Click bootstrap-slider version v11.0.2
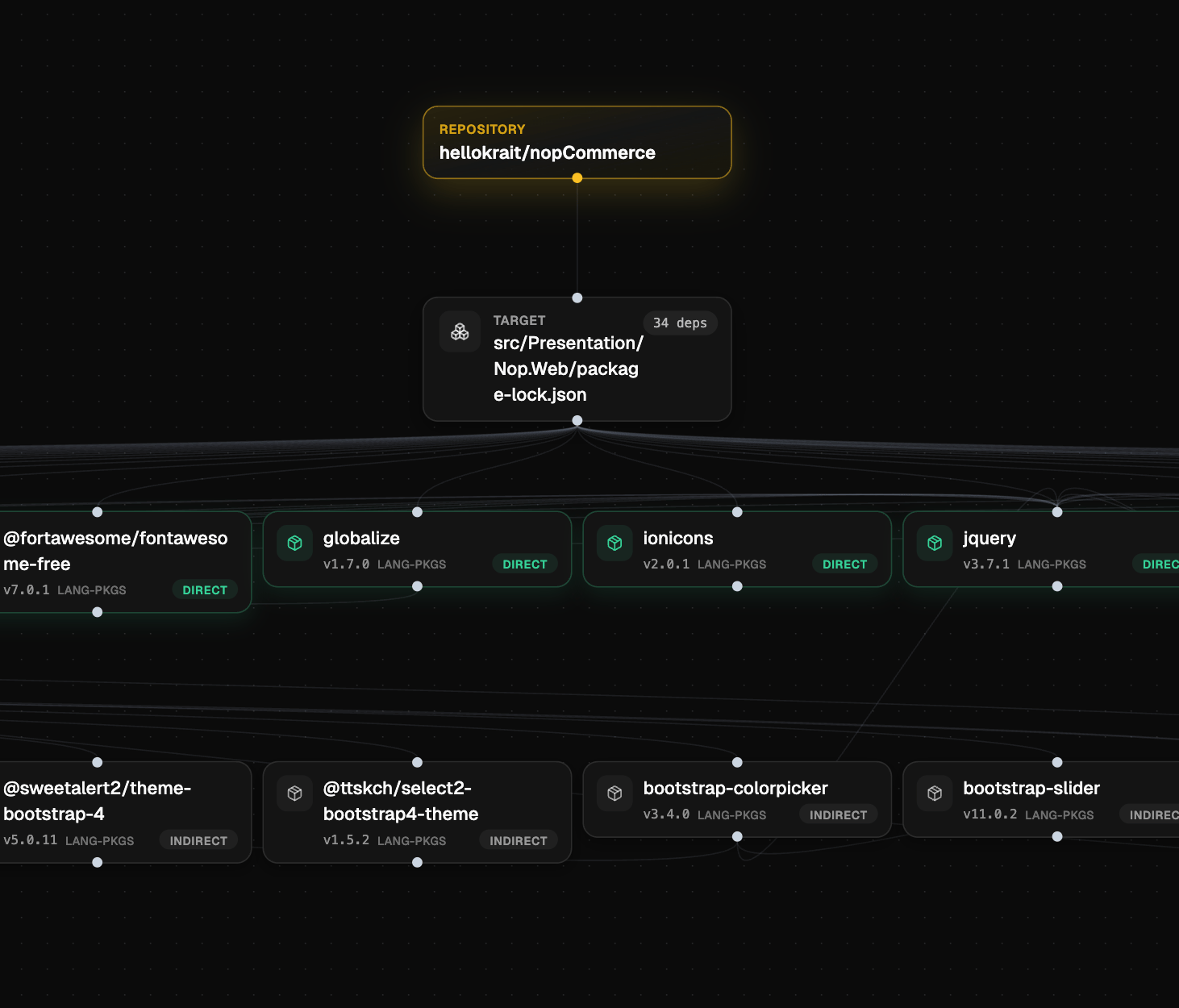 (990, 815)
